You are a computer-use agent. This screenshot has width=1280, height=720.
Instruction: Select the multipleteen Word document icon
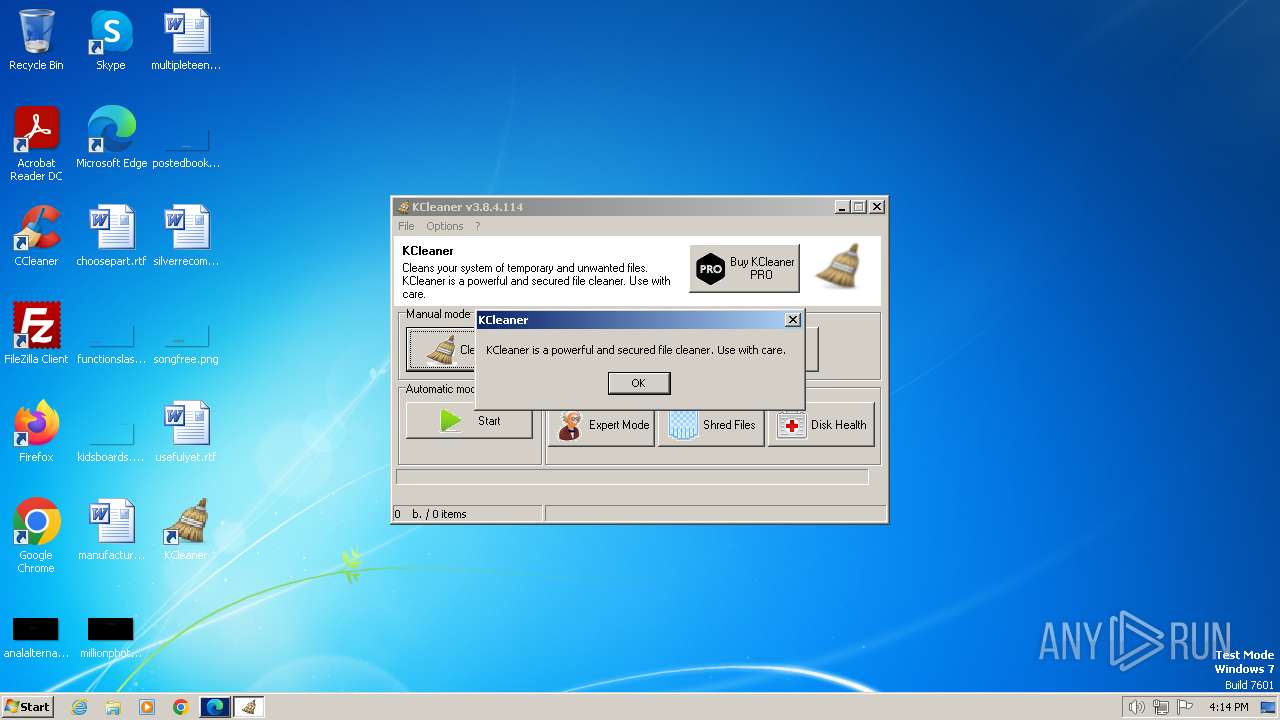point(186,40)
